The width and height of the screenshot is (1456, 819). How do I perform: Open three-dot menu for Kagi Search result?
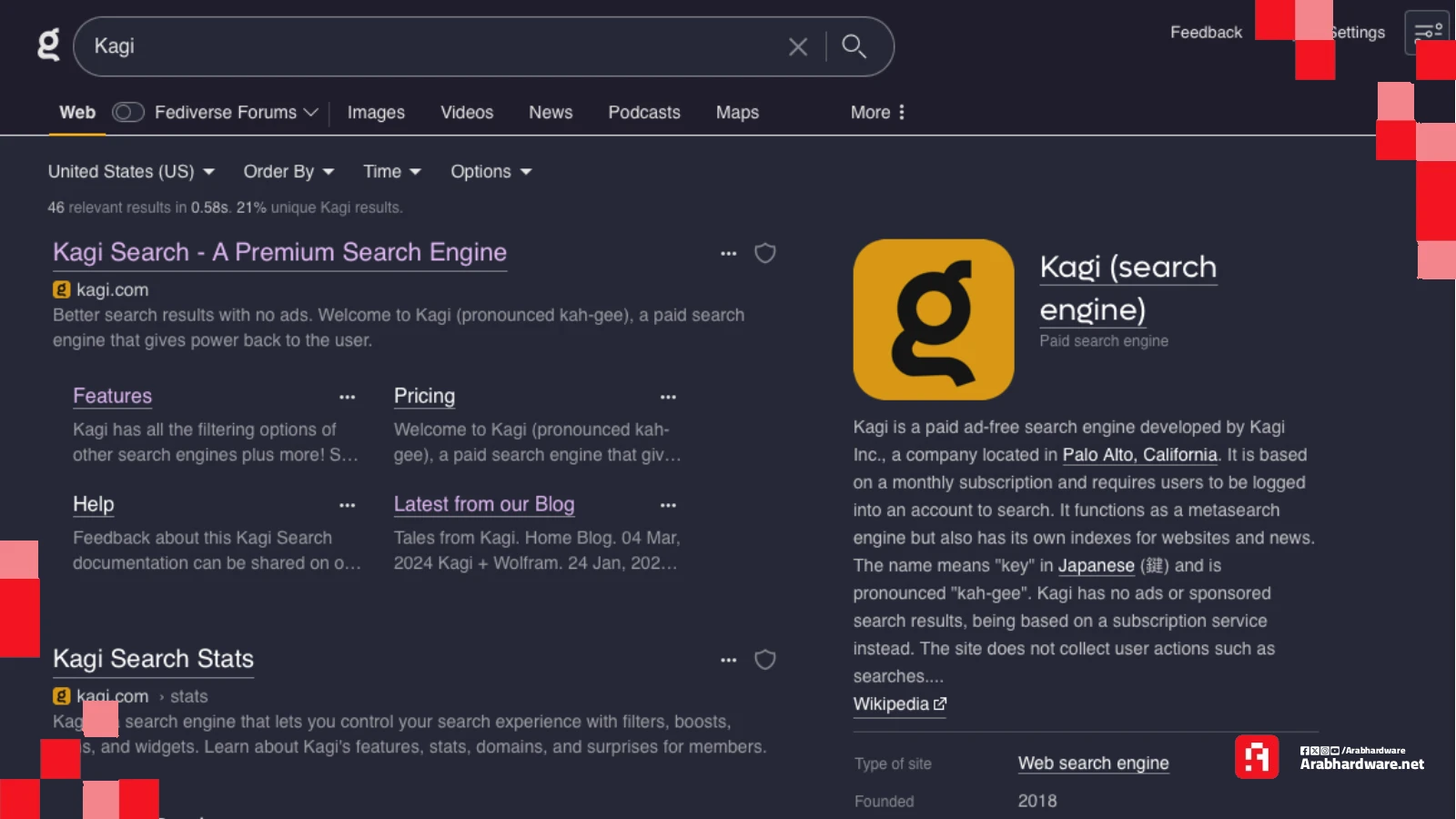(x=728, y=253)
